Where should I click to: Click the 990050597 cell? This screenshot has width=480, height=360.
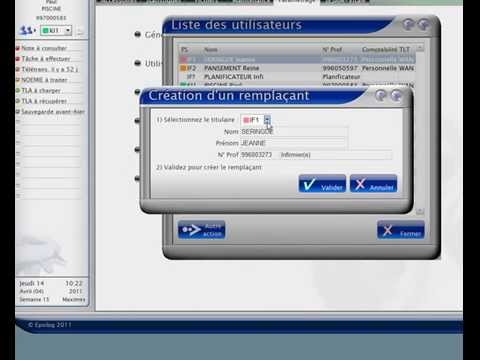[340, 68]
